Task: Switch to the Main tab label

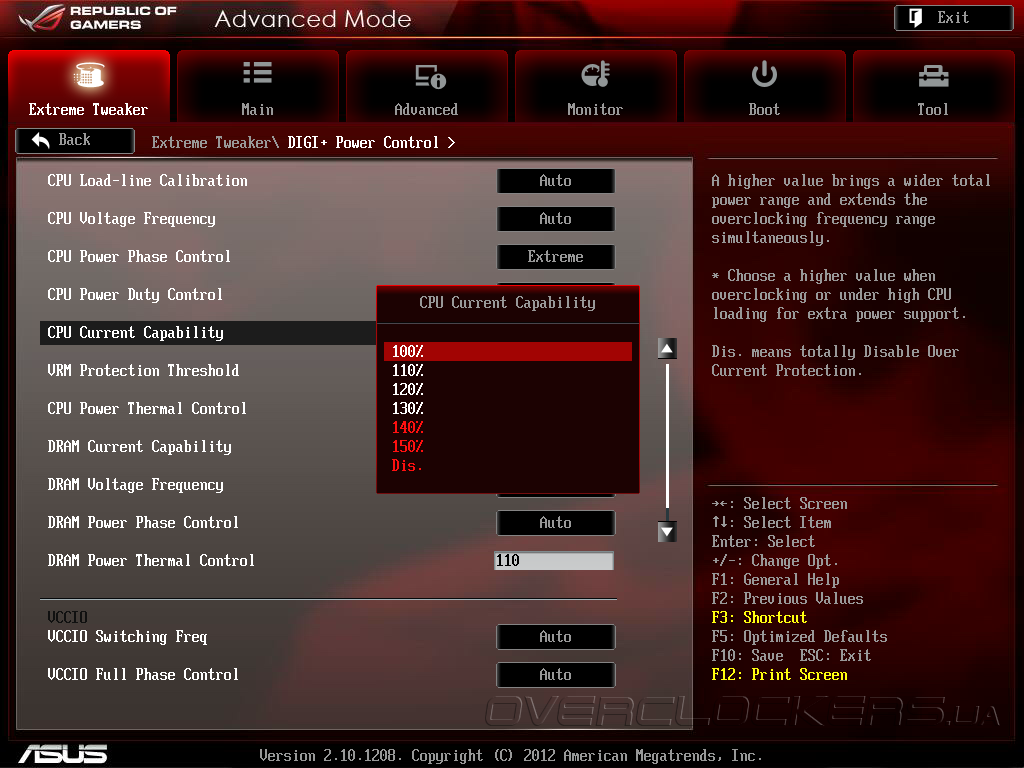Action: 257,110
